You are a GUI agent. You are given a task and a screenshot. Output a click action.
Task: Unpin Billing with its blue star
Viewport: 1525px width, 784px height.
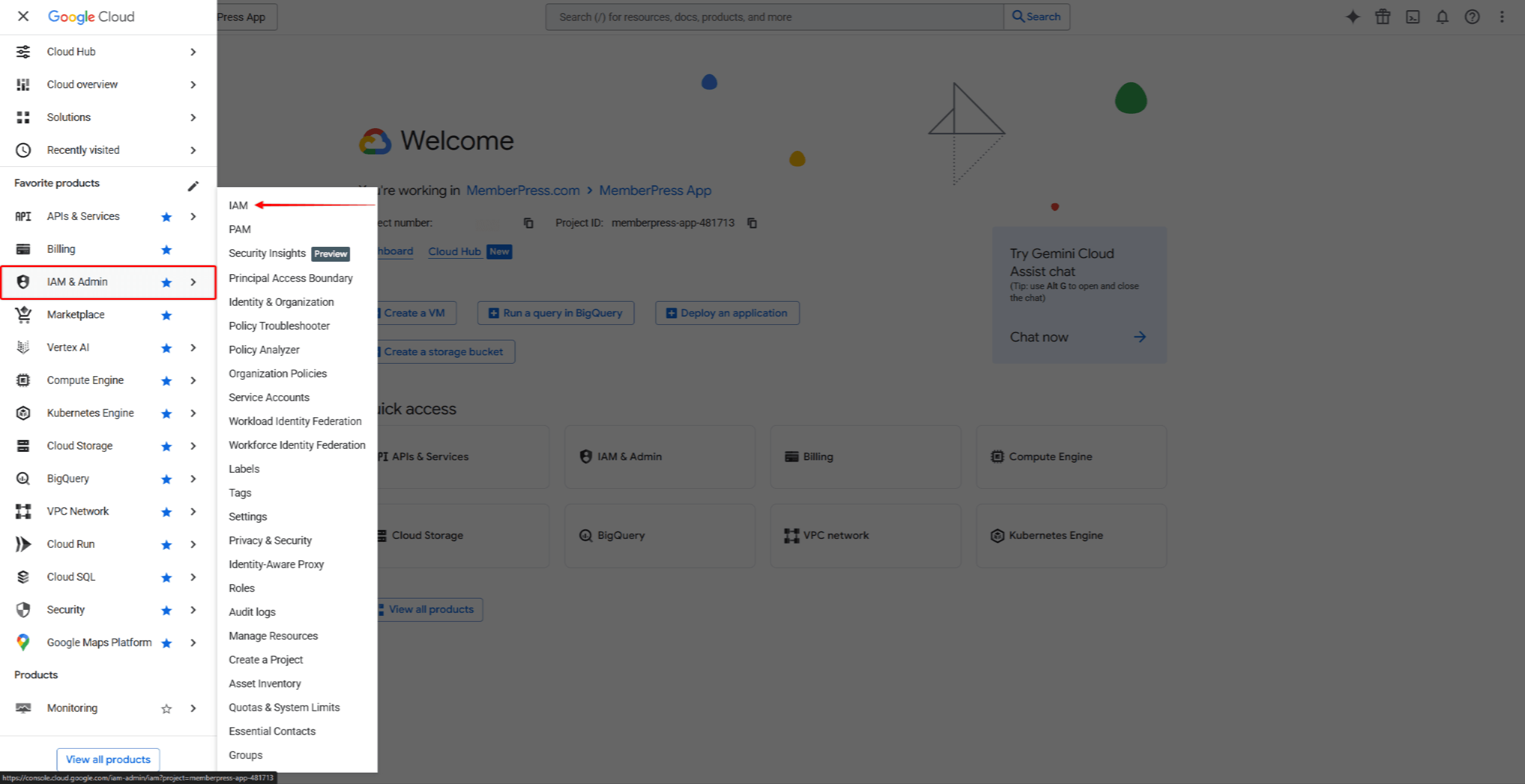166,250
